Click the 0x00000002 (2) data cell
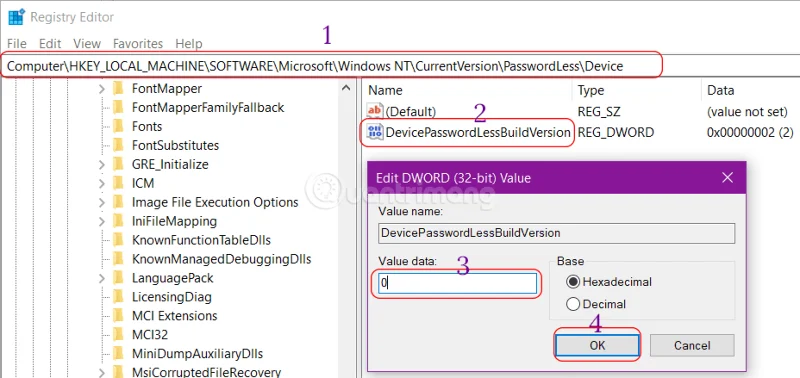Screen dimensions: 800x378 pos(750,133)
